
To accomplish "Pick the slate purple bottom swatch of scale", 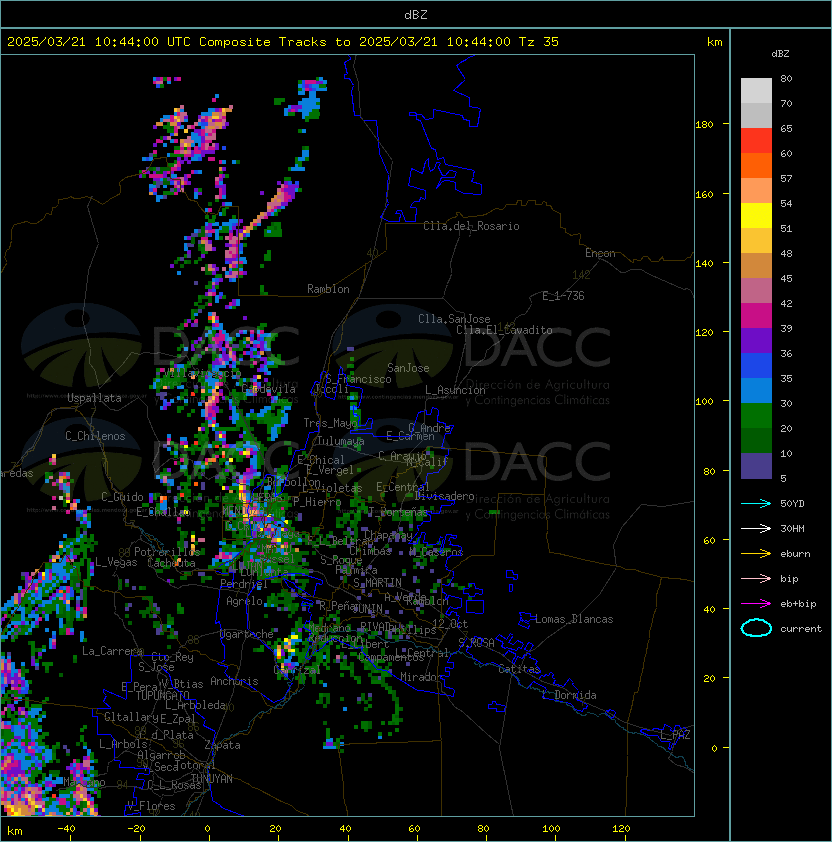I will pyautogui.click(x=756, y=466).
